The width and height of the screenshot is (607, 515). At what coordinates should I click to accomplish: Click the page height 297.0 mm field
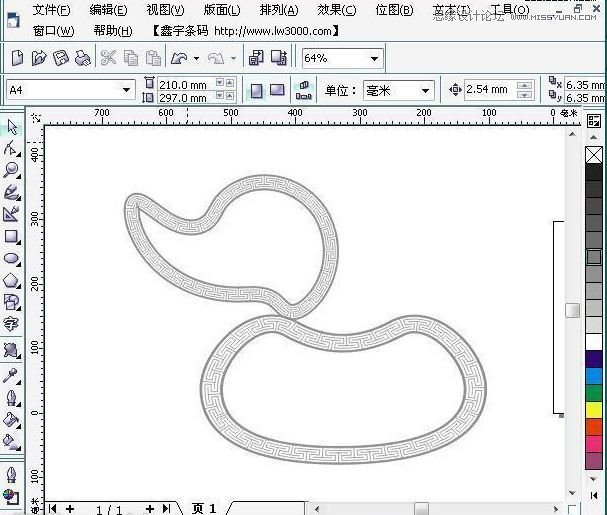[x=186, y=97]
